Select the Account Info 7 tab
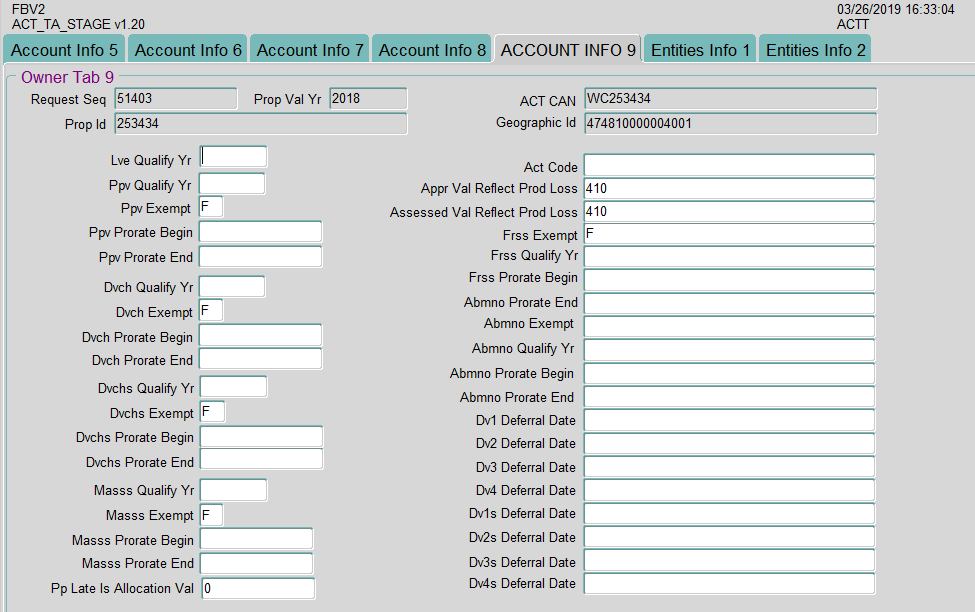This screenshot has width=975, height=612. point(310,50)
